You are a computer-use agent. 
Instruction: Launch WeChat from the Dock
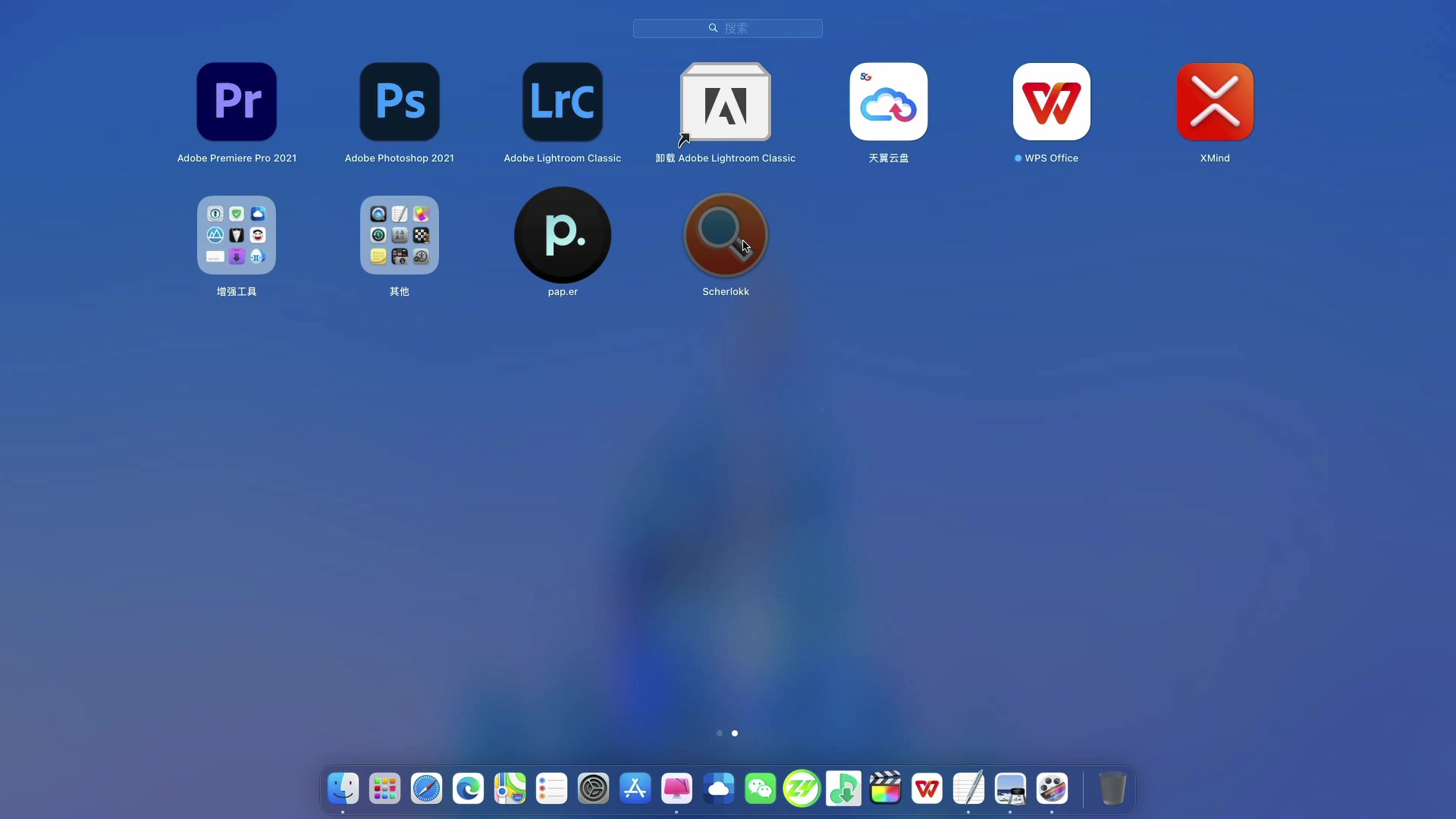point(760,789)
